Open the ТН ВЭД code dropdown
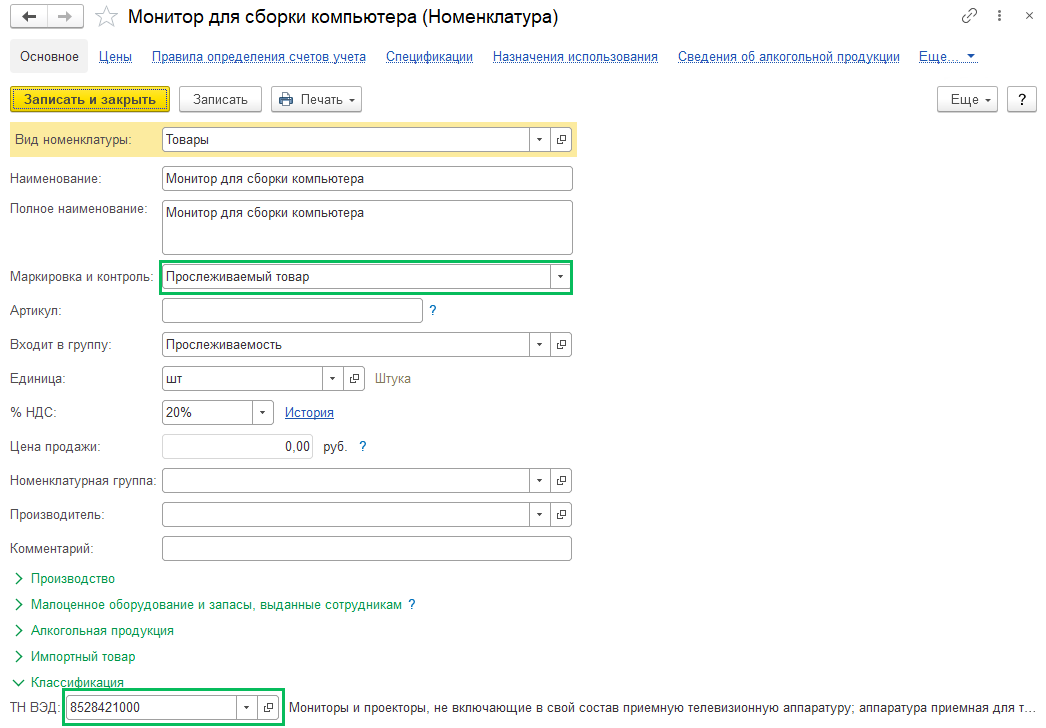The image size is (1046, 728). click(247, 707)
